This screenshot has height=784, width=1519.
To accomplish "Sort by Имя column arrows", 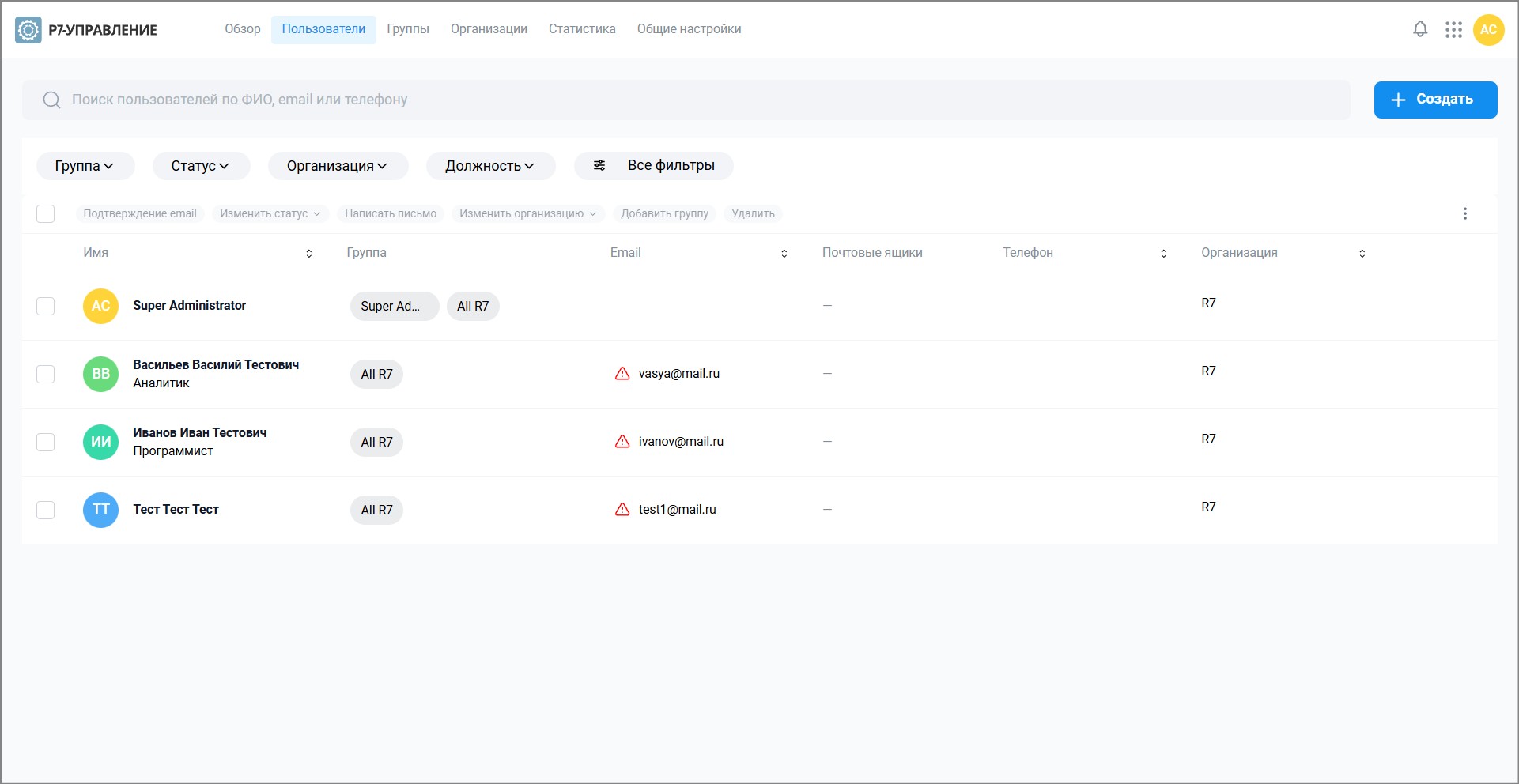I will (x=309, y=253).
